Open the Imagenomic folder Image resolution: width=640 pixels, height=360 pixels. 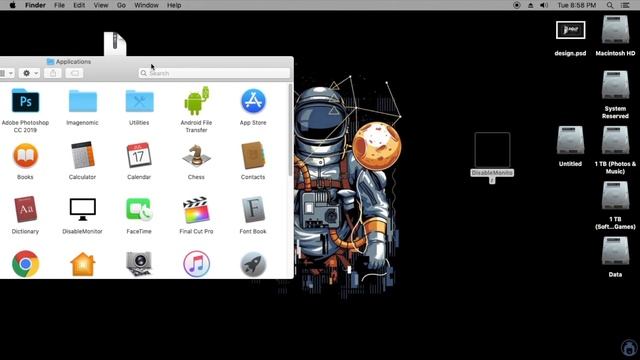(82, 101)
